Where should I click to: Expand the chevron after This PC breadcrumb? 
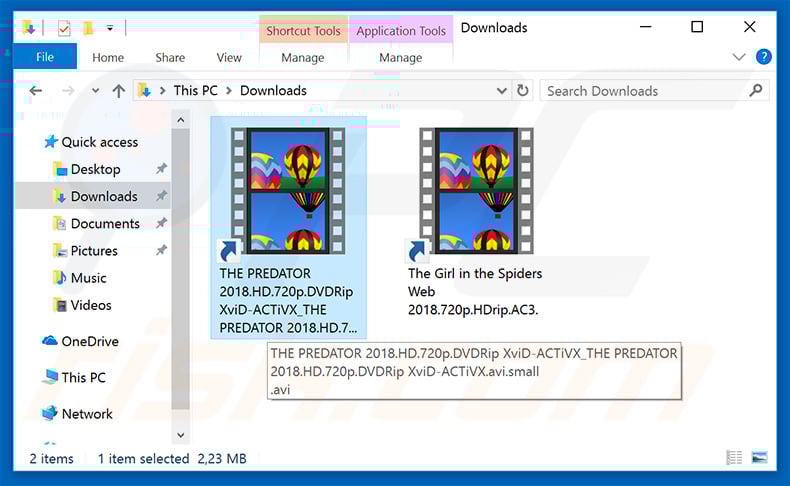pyautogui.click(x=229, y=91)
